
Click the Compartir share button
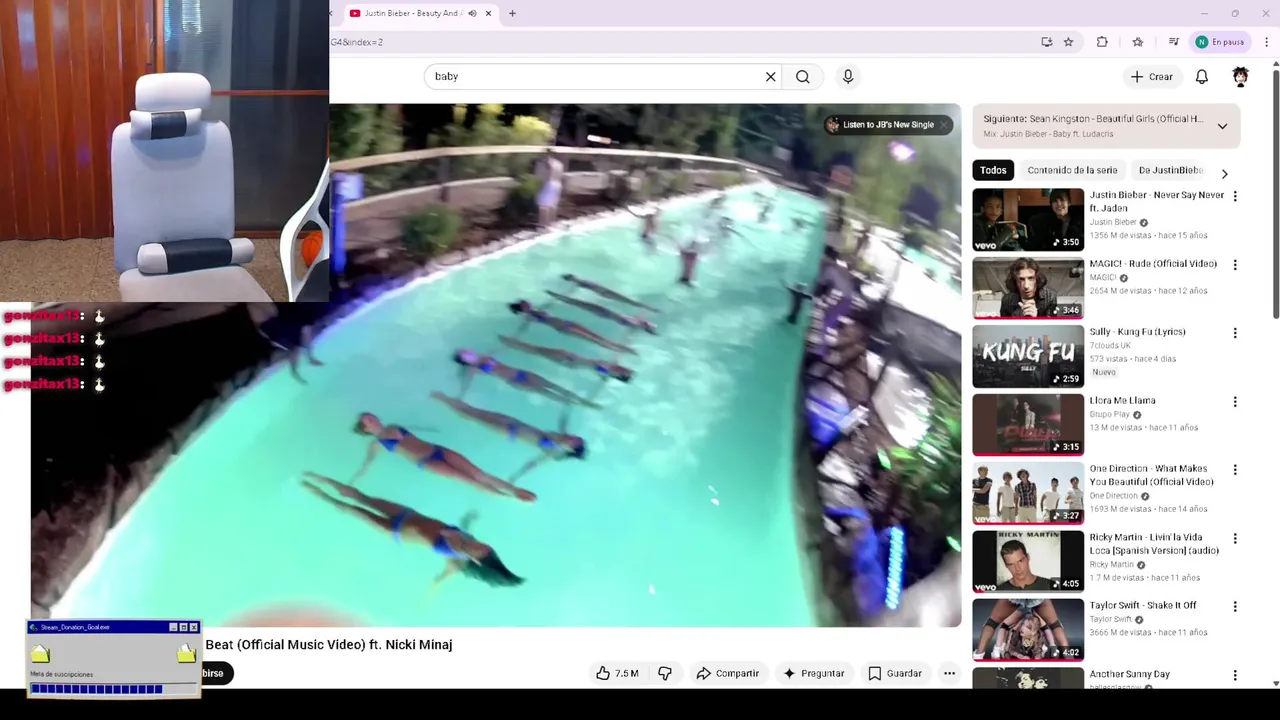(728, 673)
